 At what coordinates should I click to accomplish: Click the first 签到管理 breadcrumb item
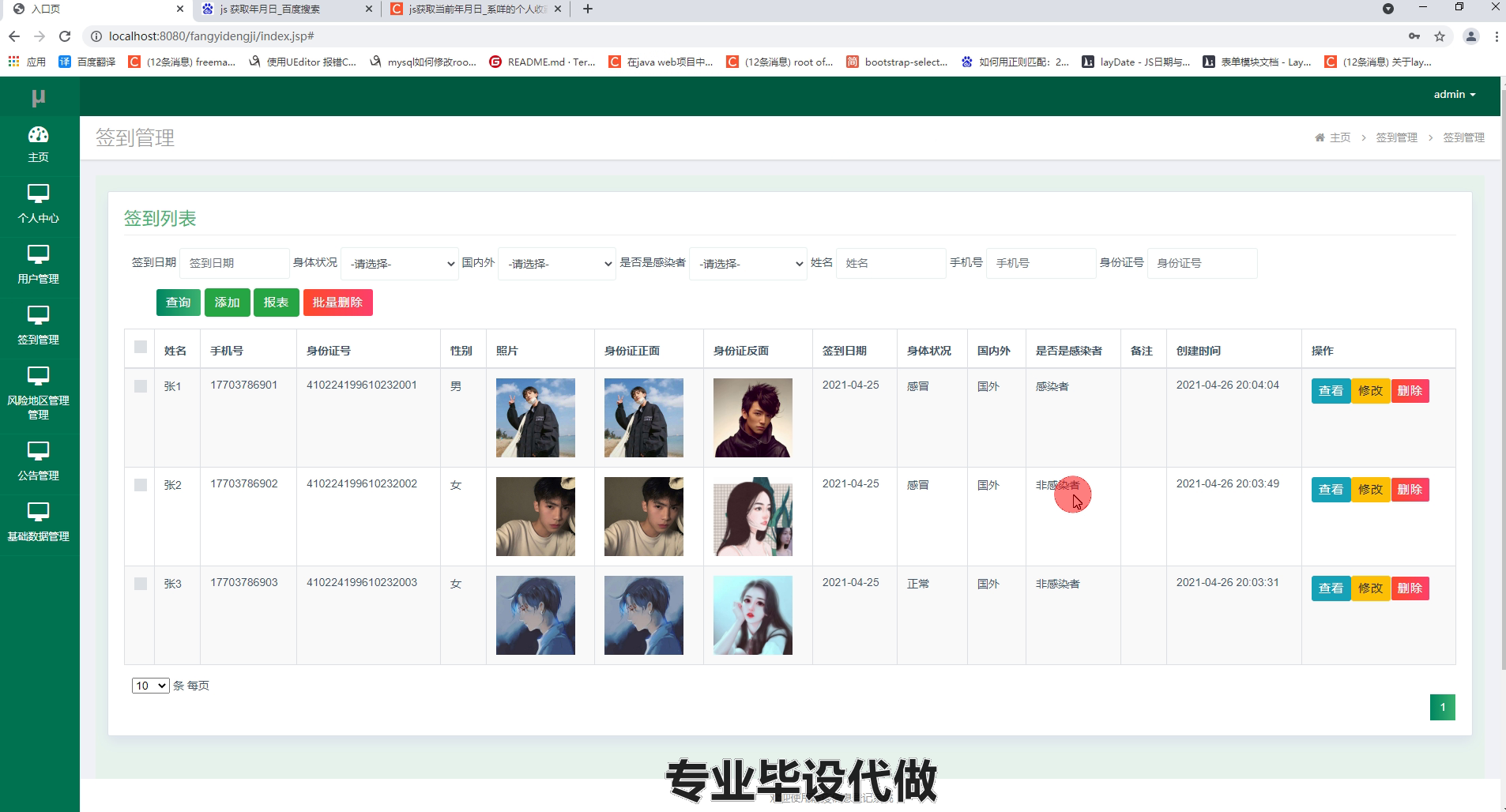(1397, 137)
